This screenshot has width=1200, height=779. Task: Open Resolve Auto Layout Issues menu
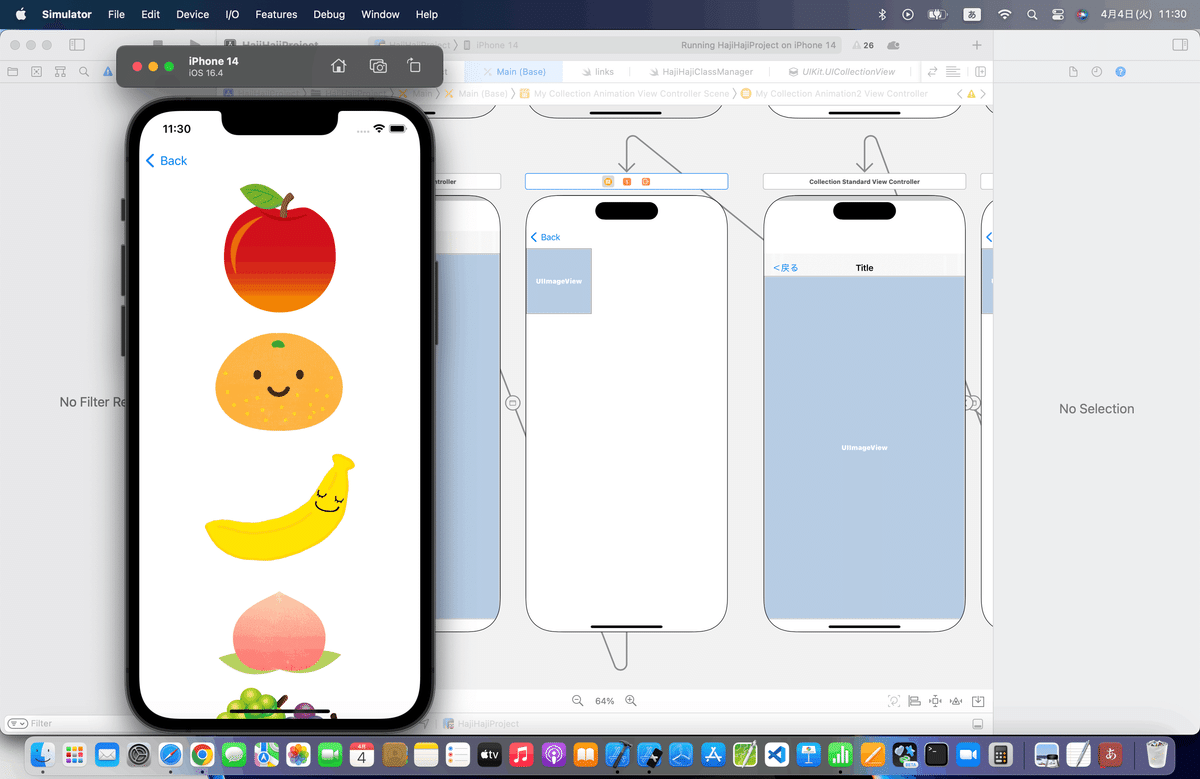(956, 701)
